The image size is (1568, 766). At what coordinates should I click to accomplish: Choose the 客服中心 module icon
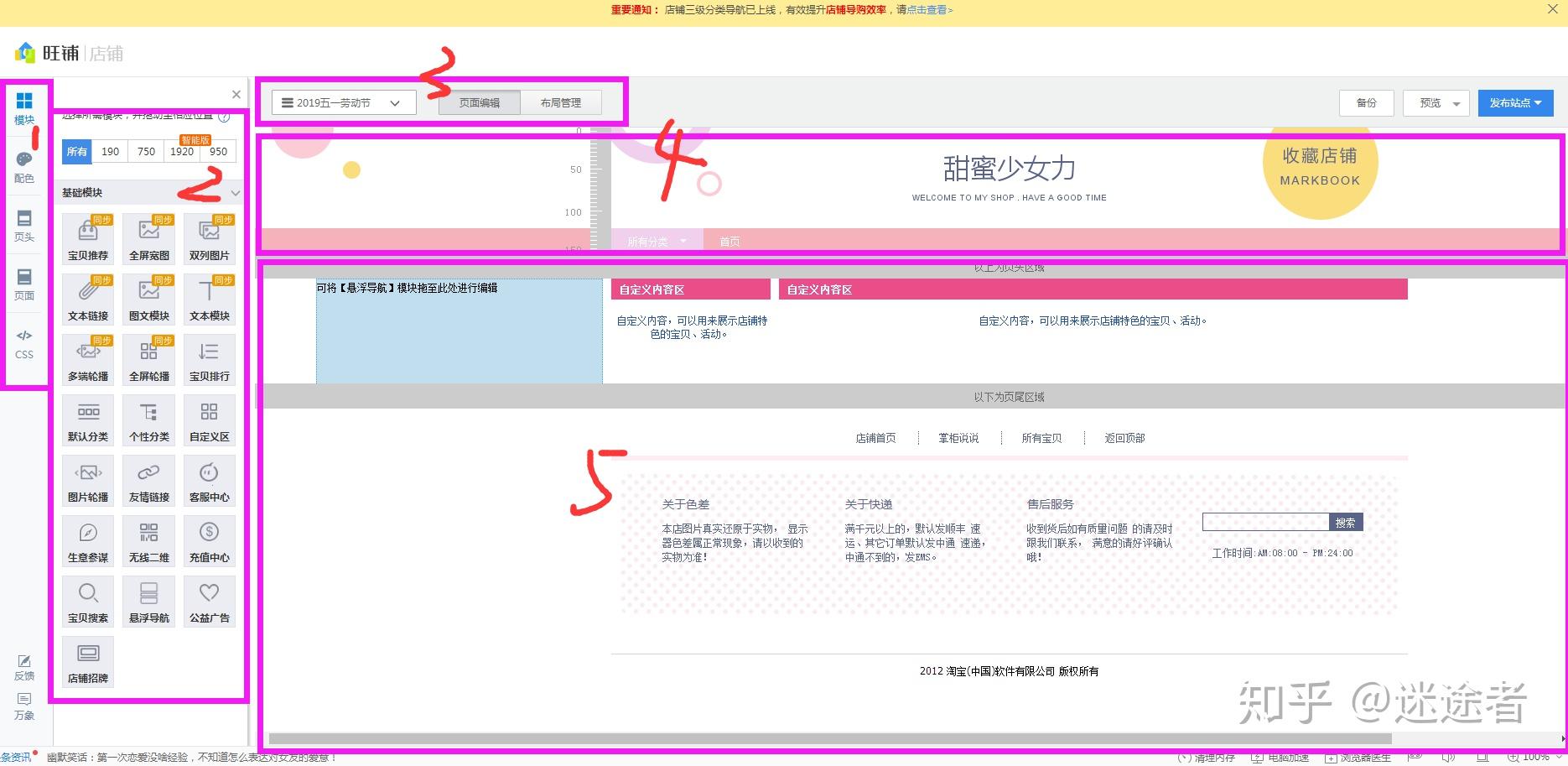click(209, 480)
